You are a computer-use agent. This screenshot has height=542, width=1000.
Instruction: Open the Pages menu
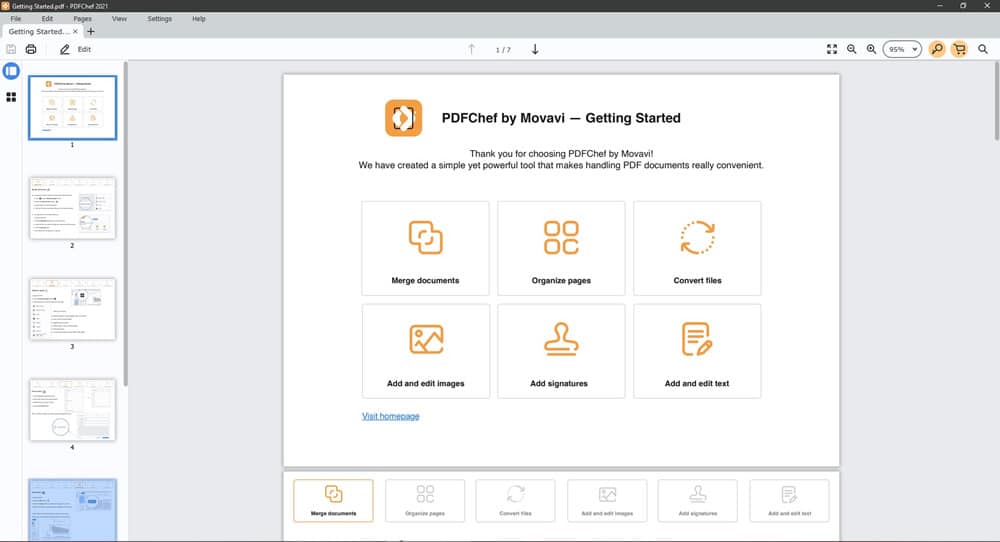[82, 18]
